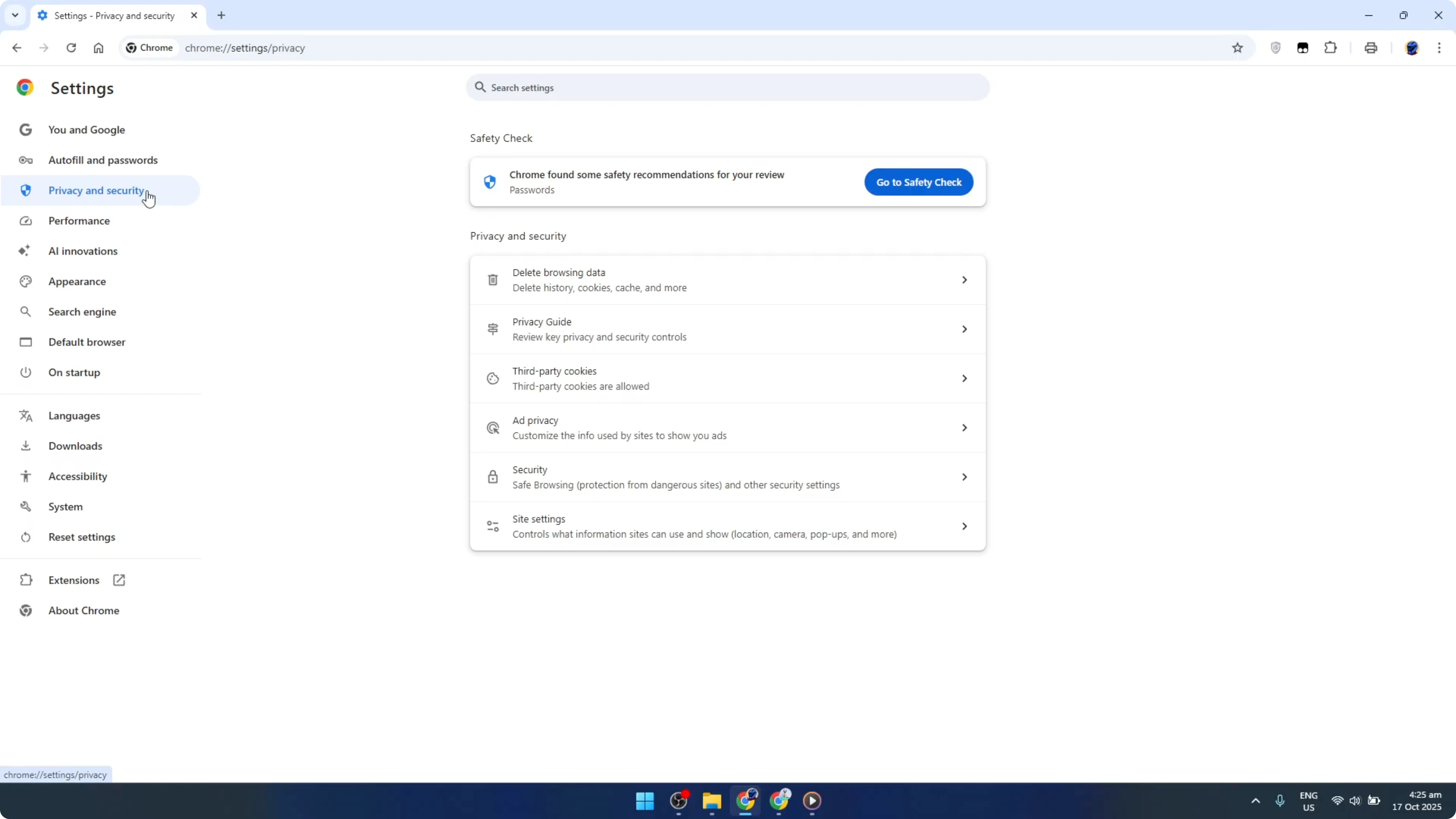Click the Go to Safety Check button
The width and height of the screenshot is (1456, 819).
pyautogui.click(x=918, y=182)
